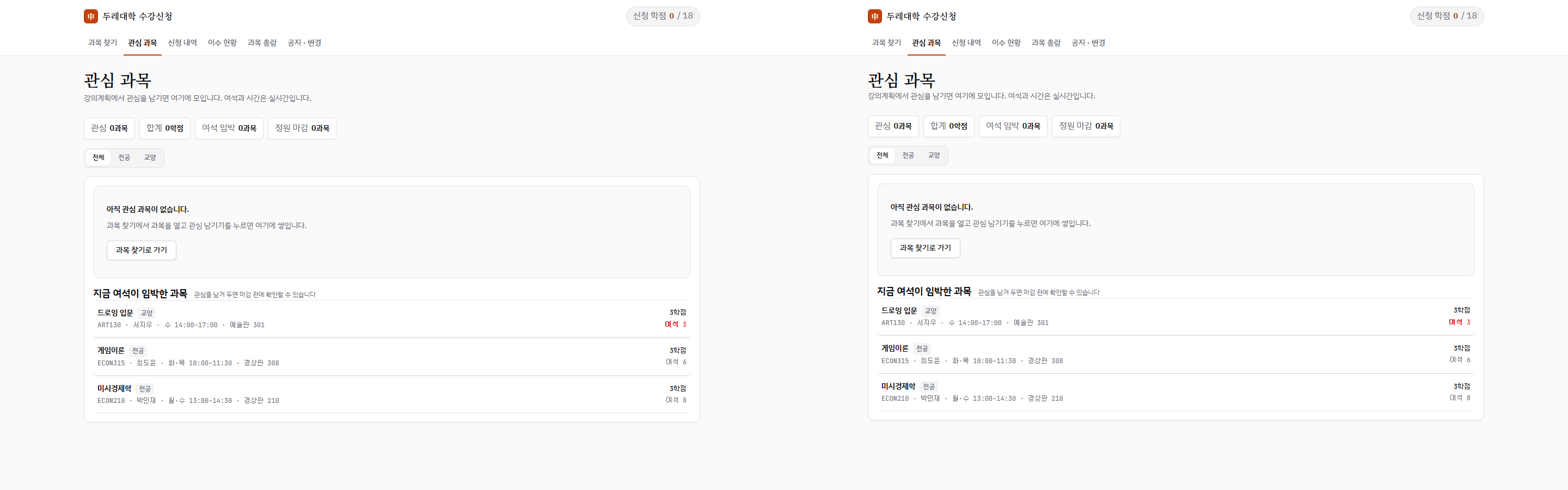
Task: Click 과목 찾기로 가기 button in right pane
Action: pos(925,248)
